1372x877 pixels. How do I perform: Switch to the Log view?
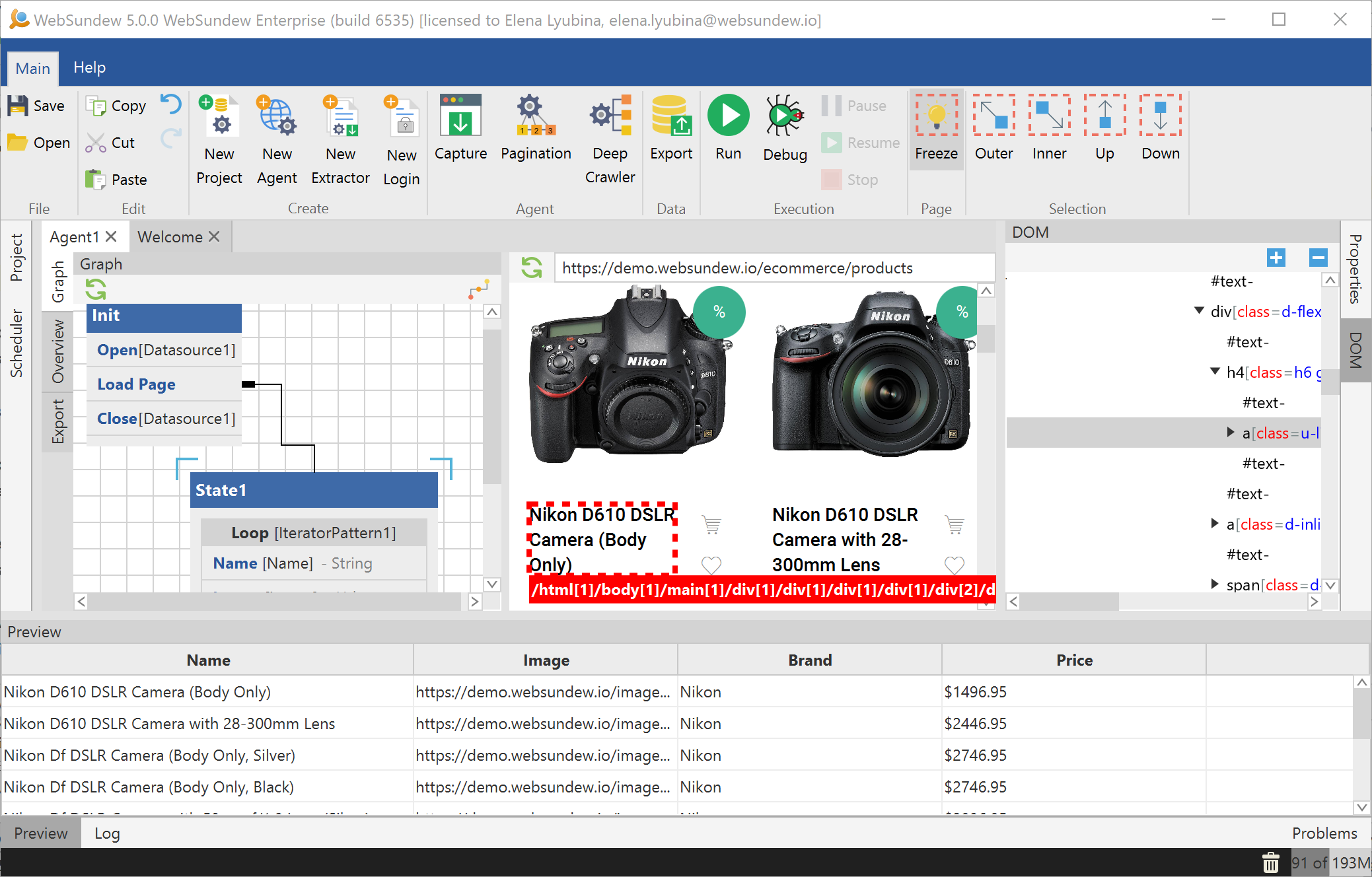[107, 833]
